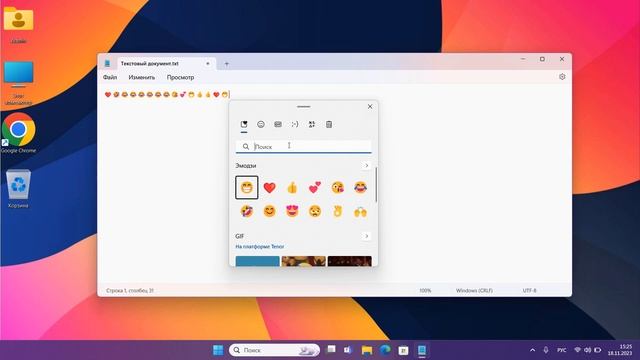The width and height of the screenshot is (640, 360).
Task: Click the microphone tray icon
Action: coord(546,350)
